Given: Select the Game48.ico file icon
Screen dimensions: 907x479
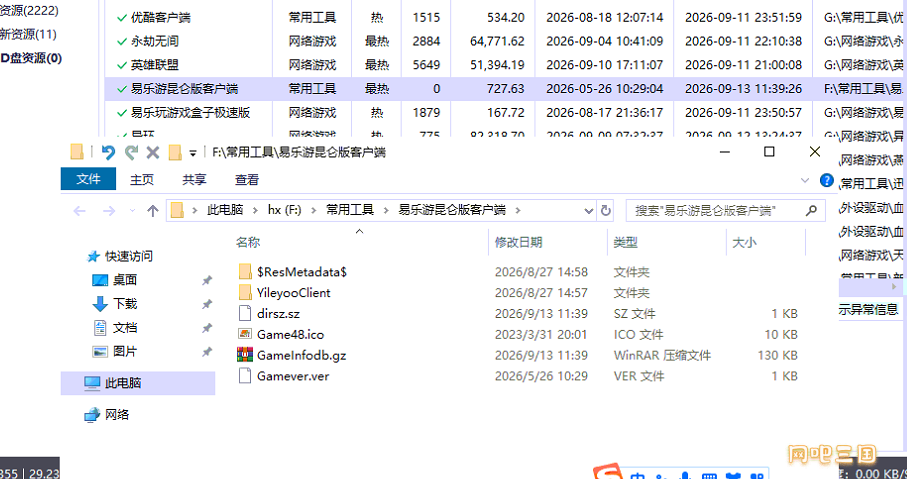Looking at the screenshot, I should pyautogui.click(x=245, y=334).
